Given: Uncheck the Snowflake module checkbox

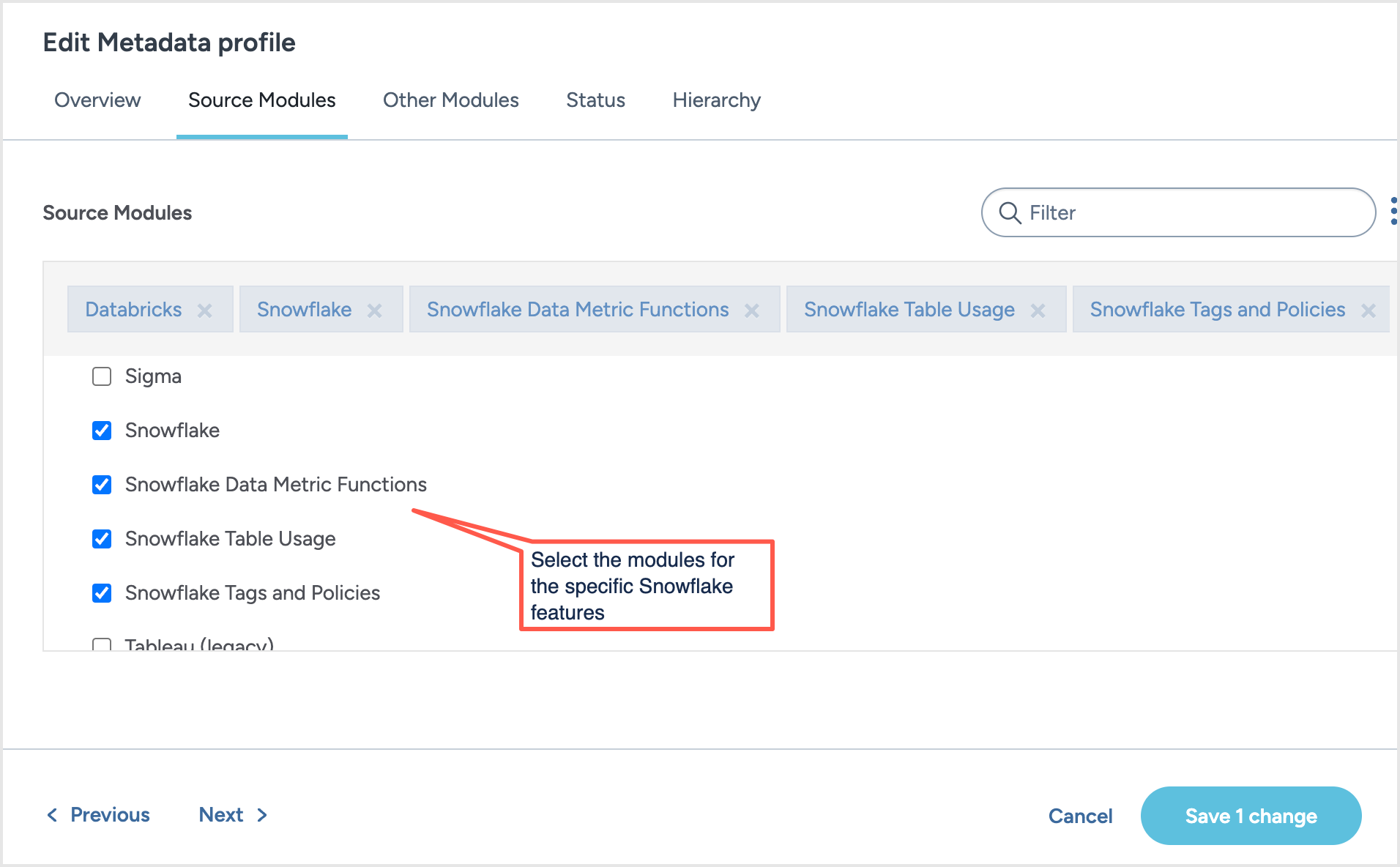Looking at the screenshot, I should click(x=102, y=431).
